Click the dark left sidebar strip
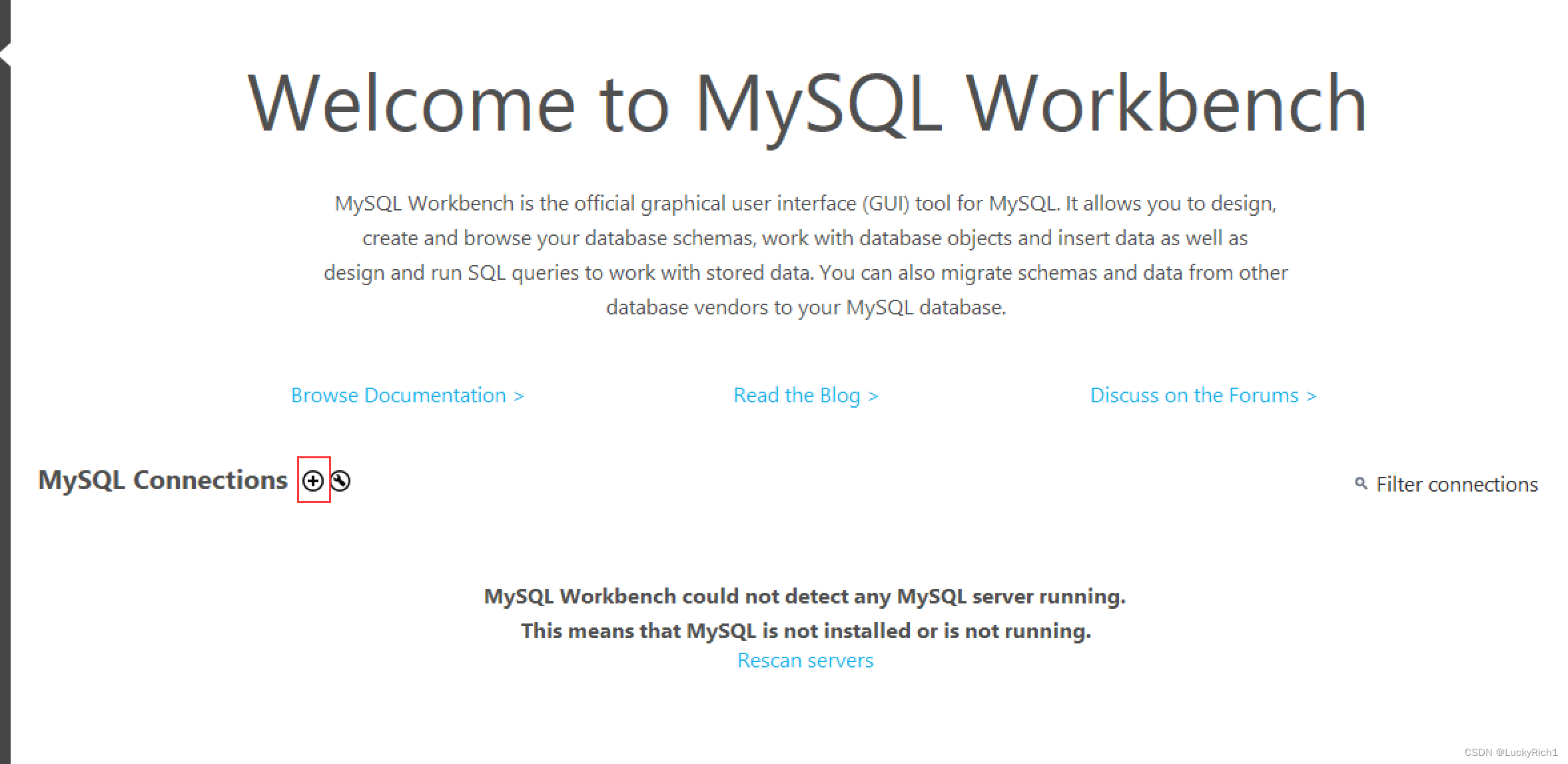Image resolution: width=1568 pixels, height=764 pixels. click(x=5, y=400)
